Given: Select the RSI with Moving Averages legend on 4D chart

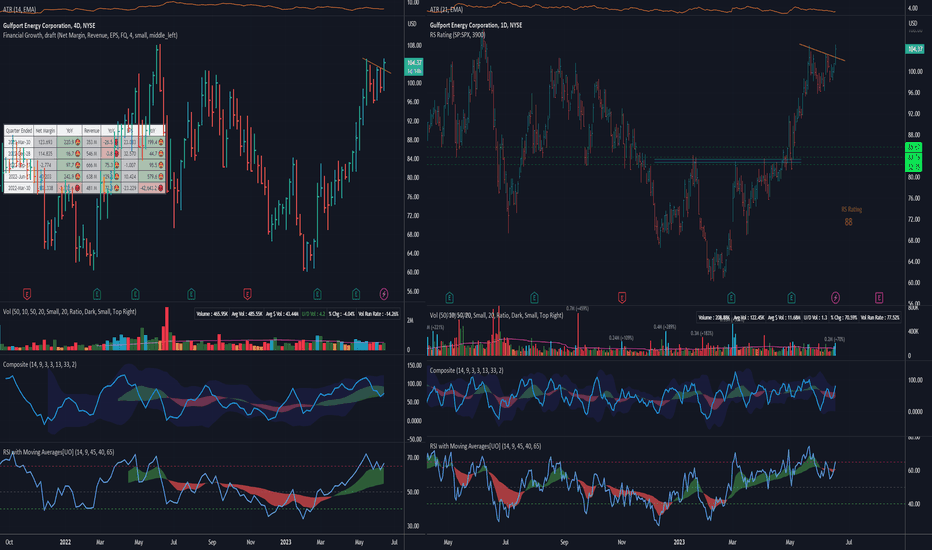Looking at the screenshot, I should [58, 452].
